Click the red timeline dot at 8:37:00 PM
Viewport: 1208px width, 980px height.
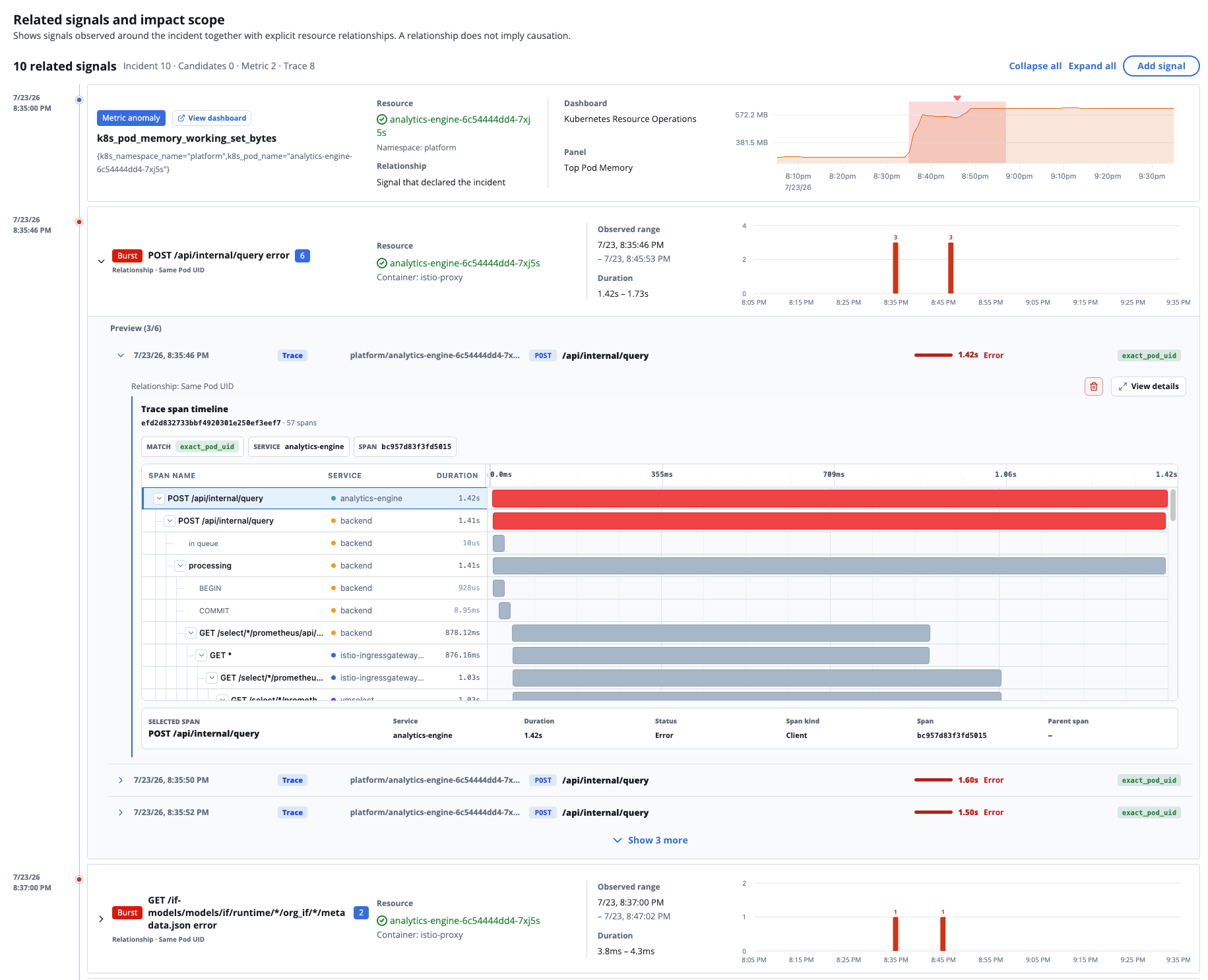point(79,880)
